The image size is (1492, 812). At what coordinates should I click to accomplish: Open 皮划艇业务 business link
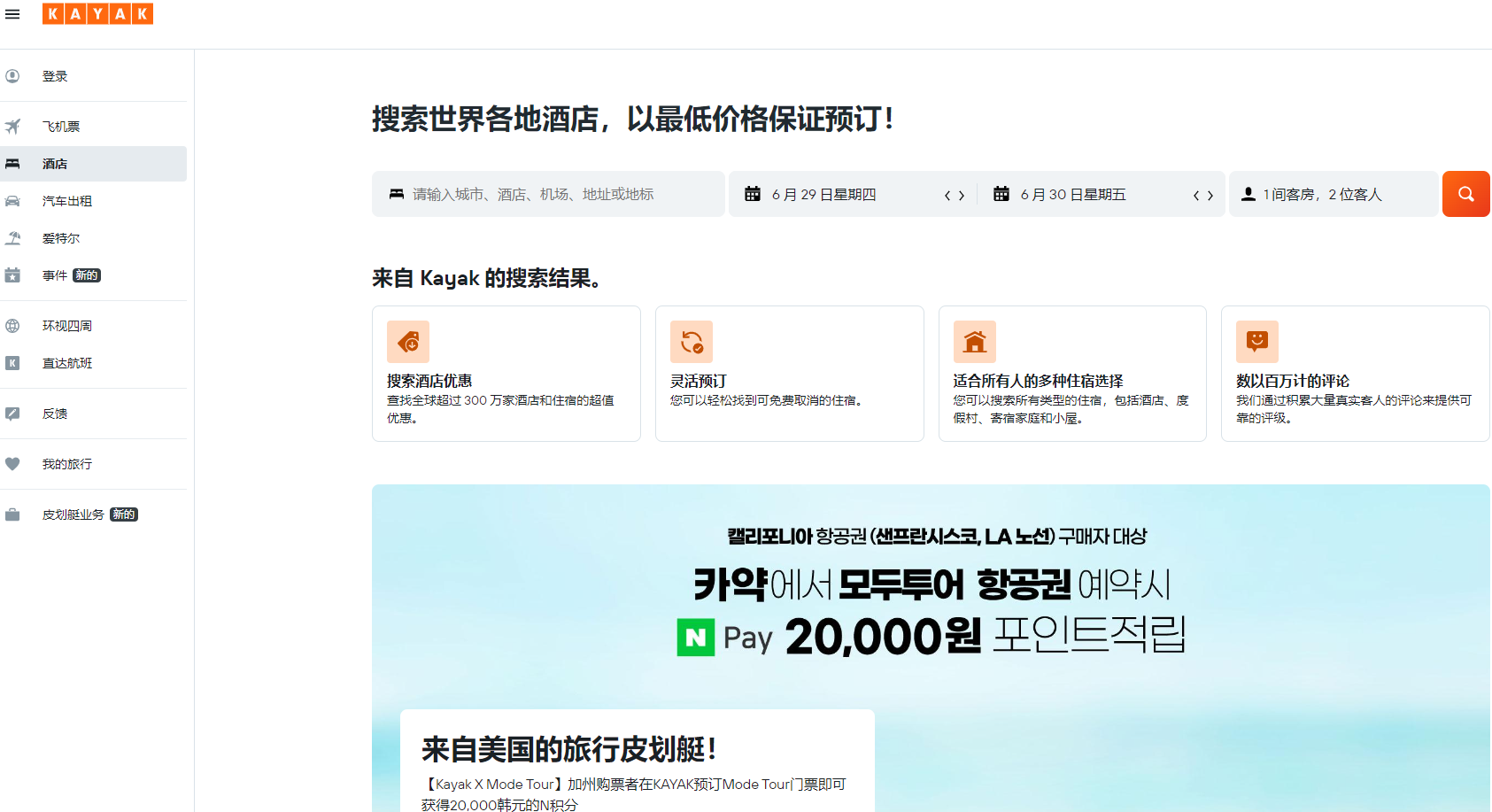point(93,514)
